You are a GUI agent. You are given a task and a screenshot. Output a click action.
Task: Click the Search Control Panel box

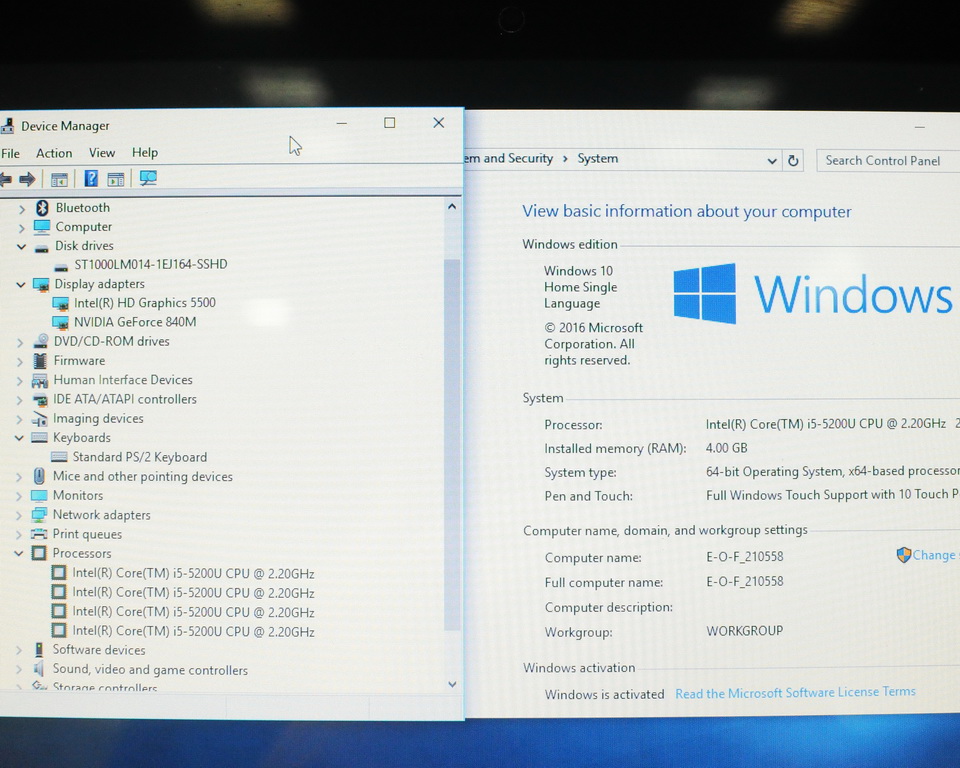click(x=888, y=161)
